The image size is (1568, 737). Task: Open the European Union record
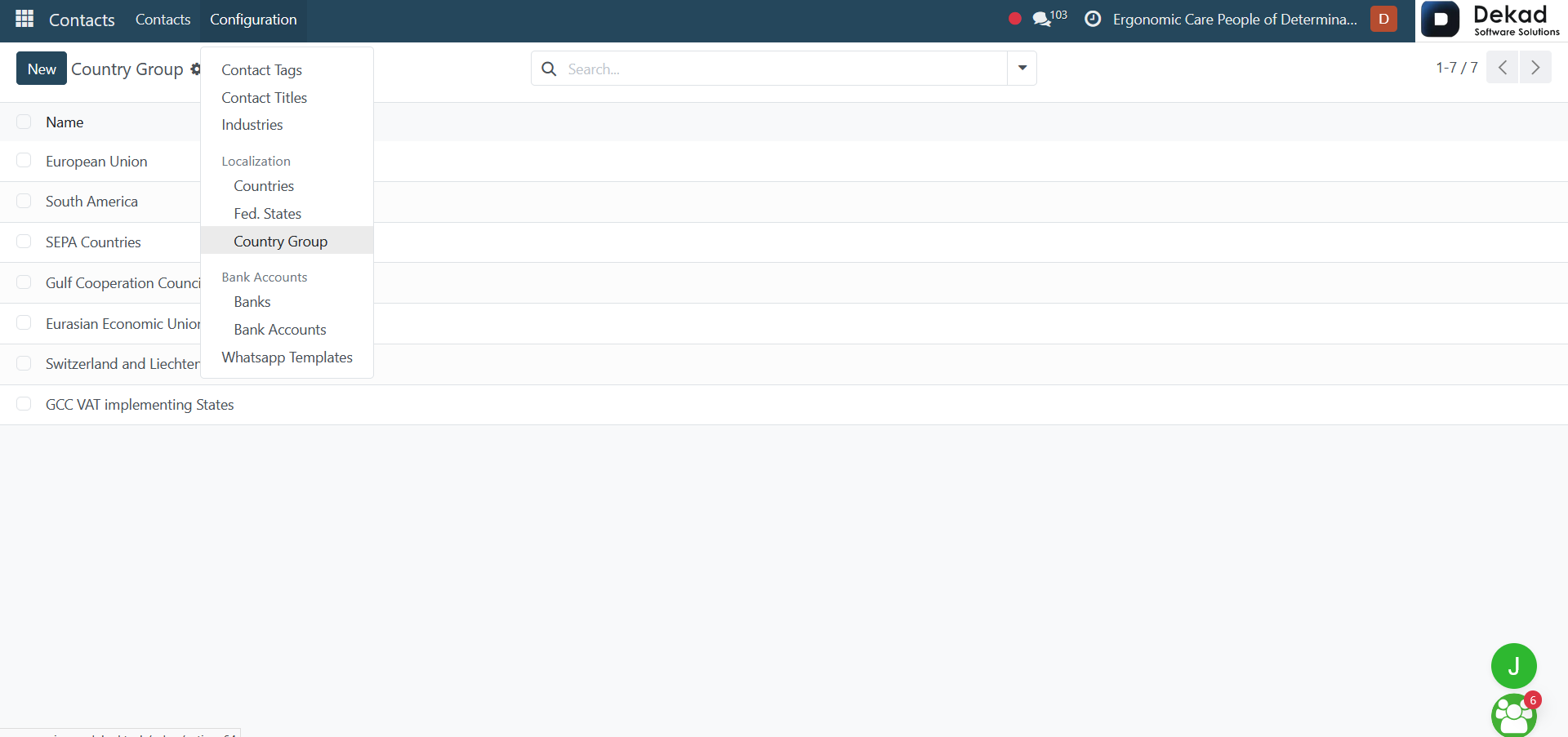[96, 162]
